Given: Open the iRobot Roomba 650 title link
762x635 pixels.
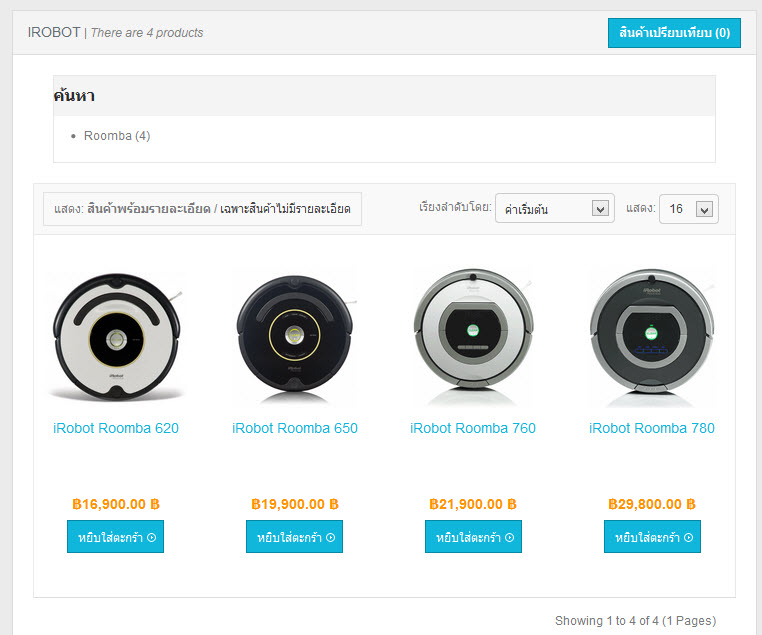Looking at the screenshot, I should tap(294, 428).
